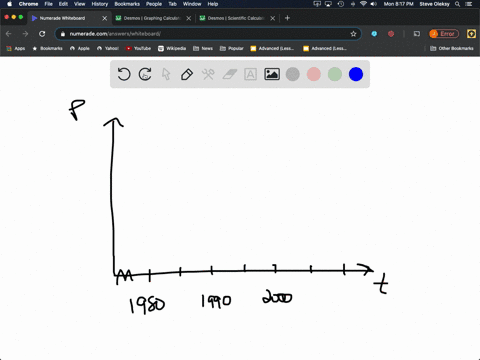Screen dimensions: 480x360
Task: Click the profile Error button
Action: pos(444,34)
